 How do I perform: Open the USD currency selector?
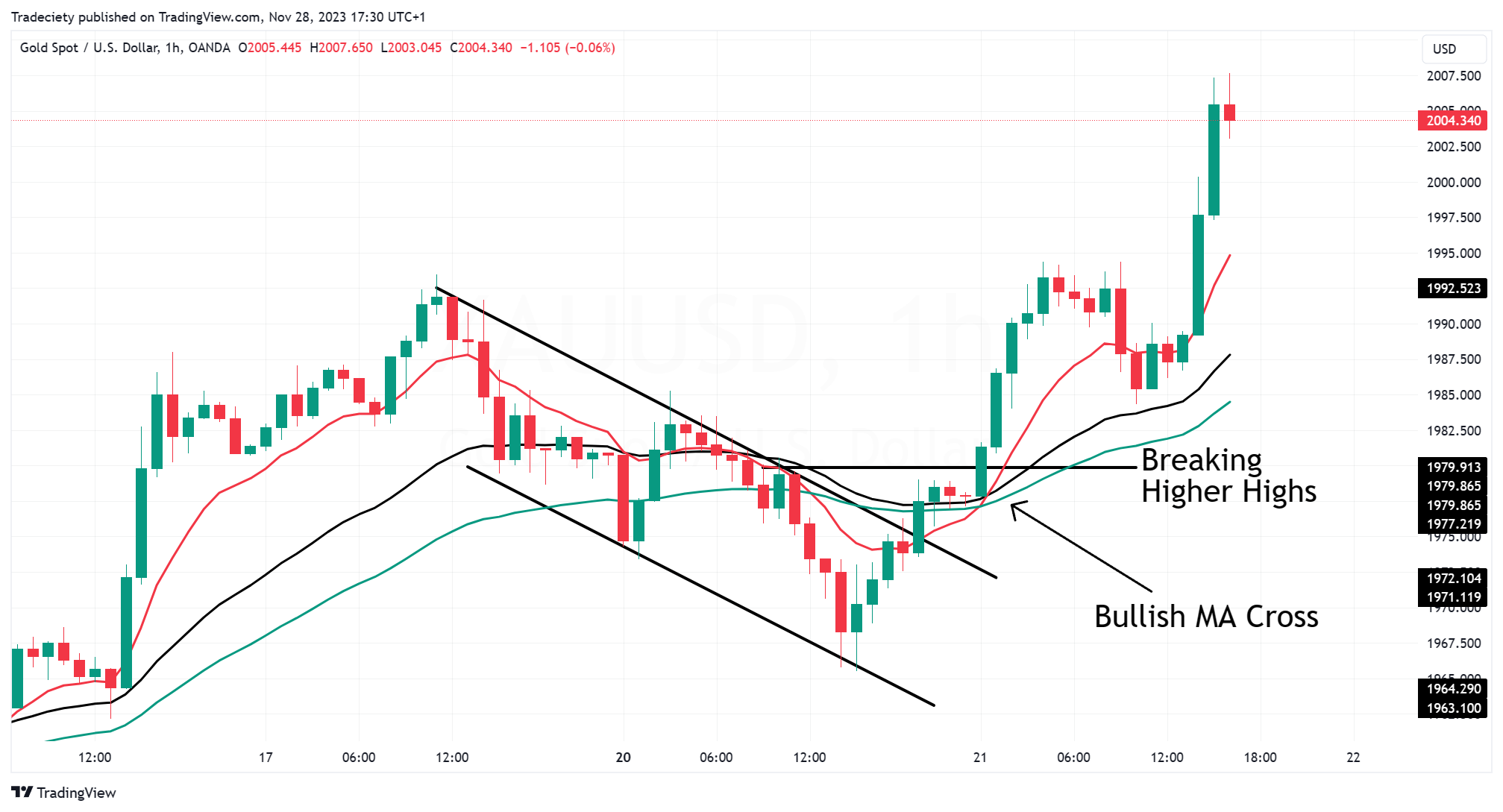point(1444,49)
